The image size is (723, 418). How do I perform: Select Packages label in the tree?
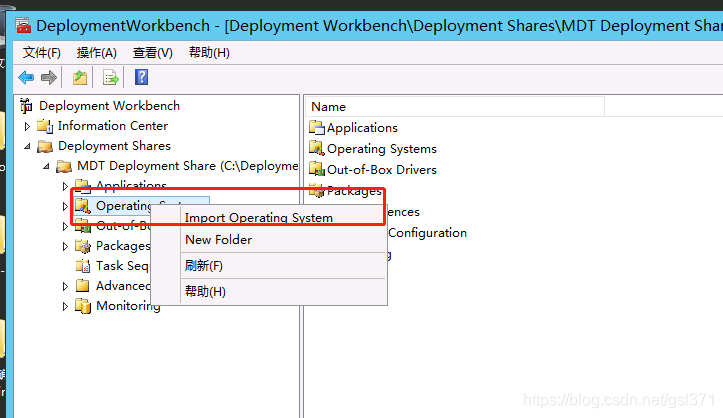[123, 246]
